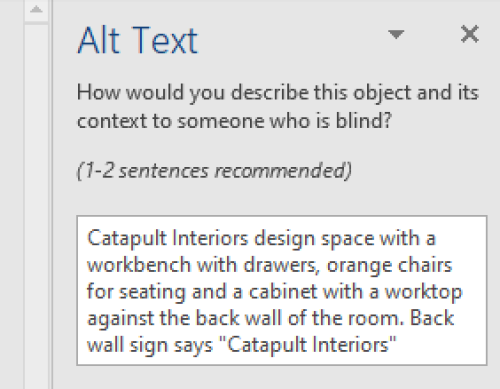Place cursor on word "Catapult" in first line
Viewport: 500px width, 389px height.
[127, 239]
